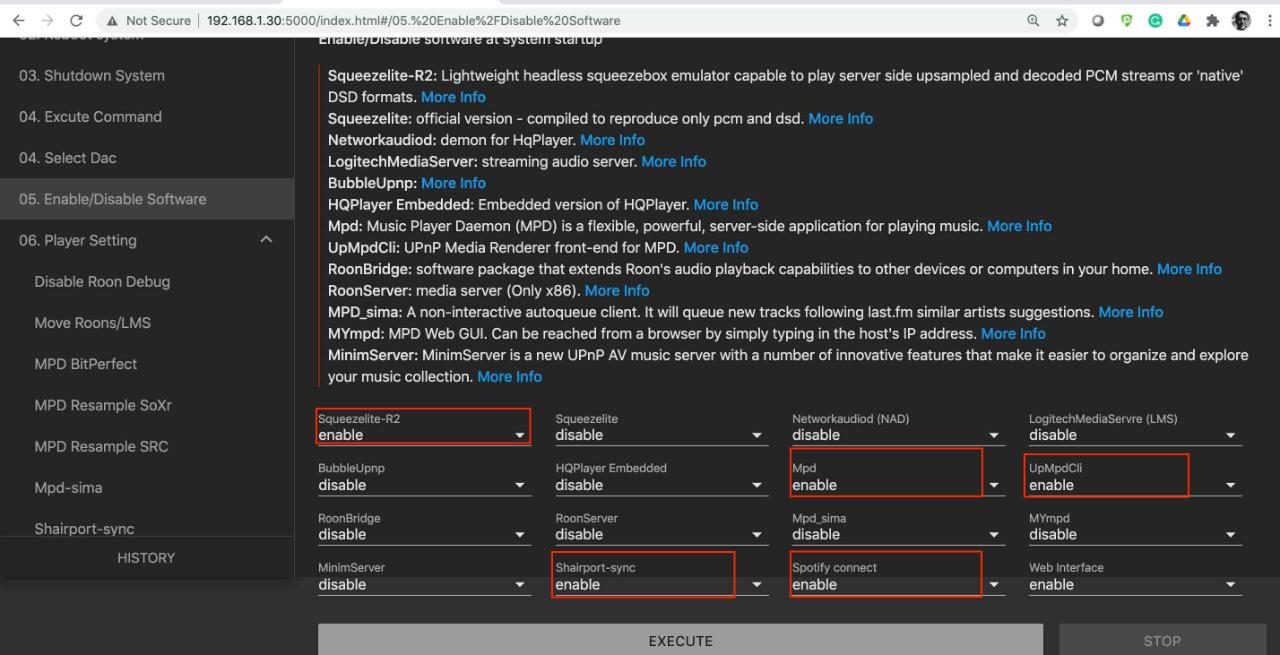Screen dimensions: 1280x655
Task: Open More Info link for BubbleUpnp
Action: click(453, 183)
